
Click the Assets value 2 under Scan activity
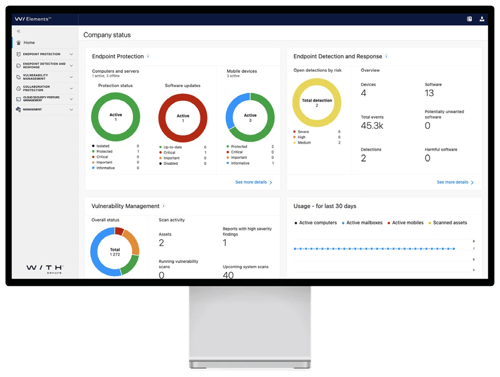(x=161, y=243)
